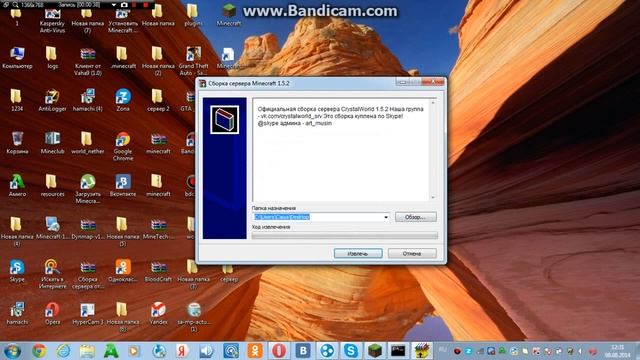Select the BloodCraft archive on desktop

pos(158,271)
